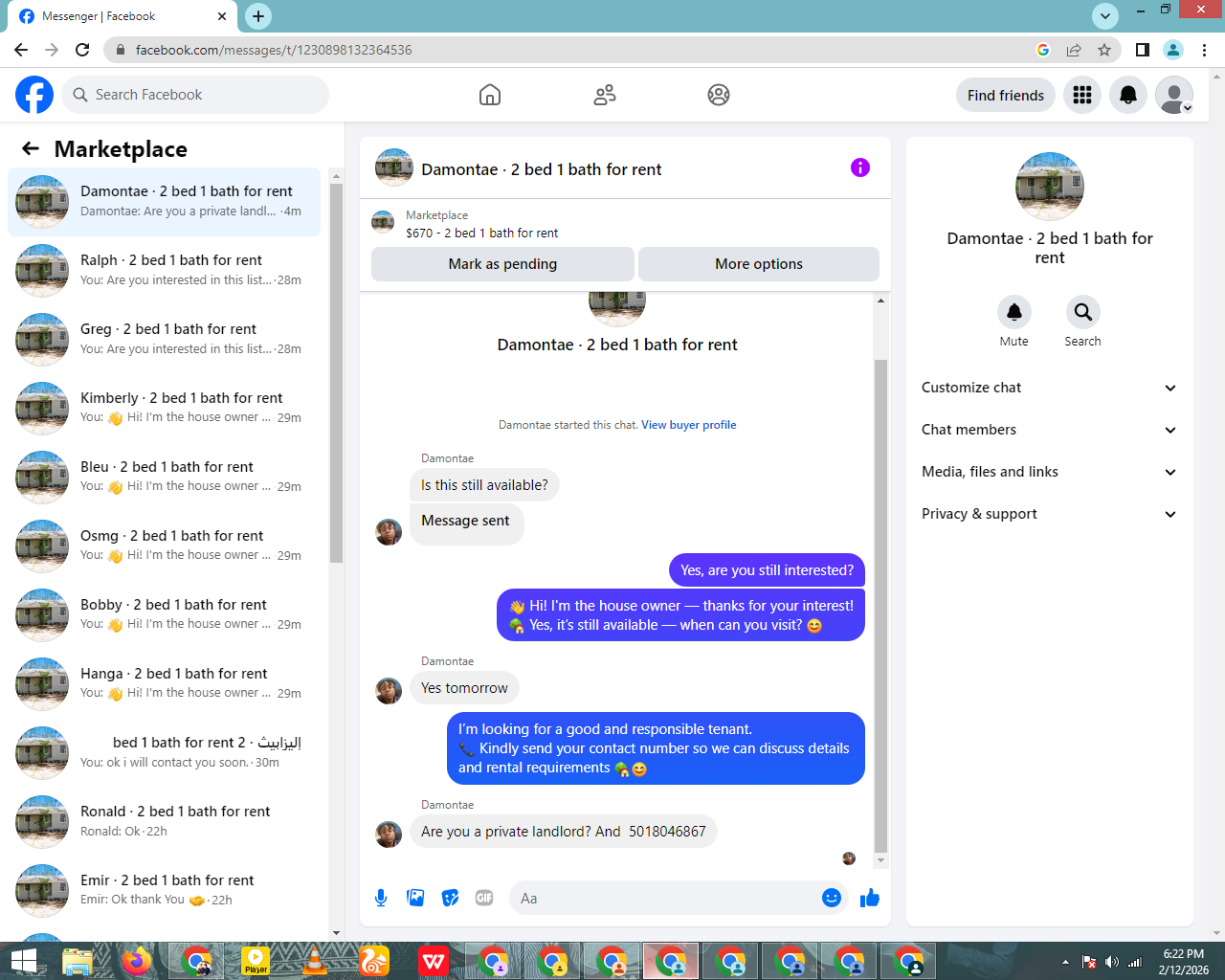Focus the Aa message input box

pos(666,898)
